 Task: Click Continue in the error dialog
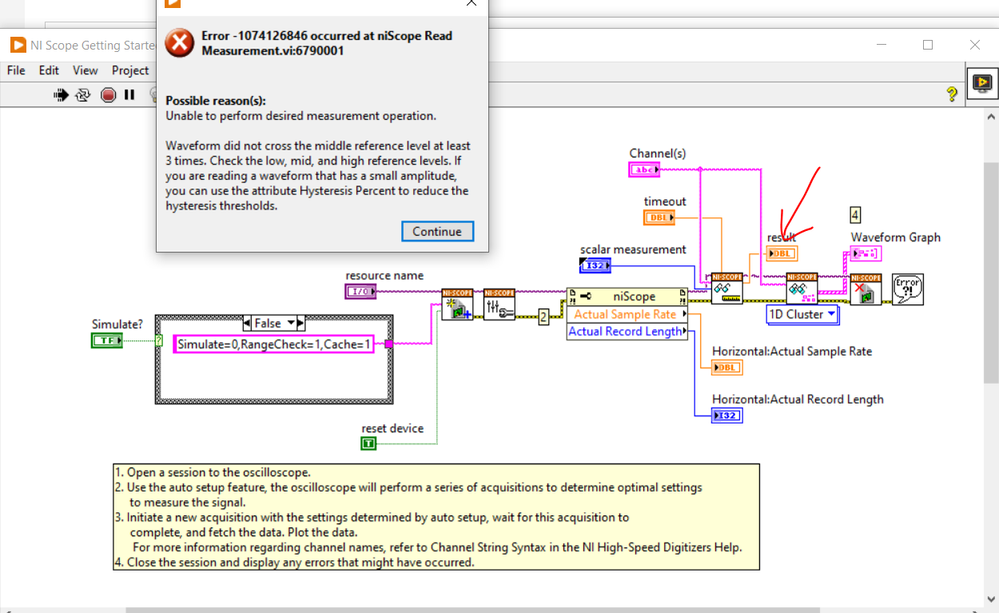point(437,231)
